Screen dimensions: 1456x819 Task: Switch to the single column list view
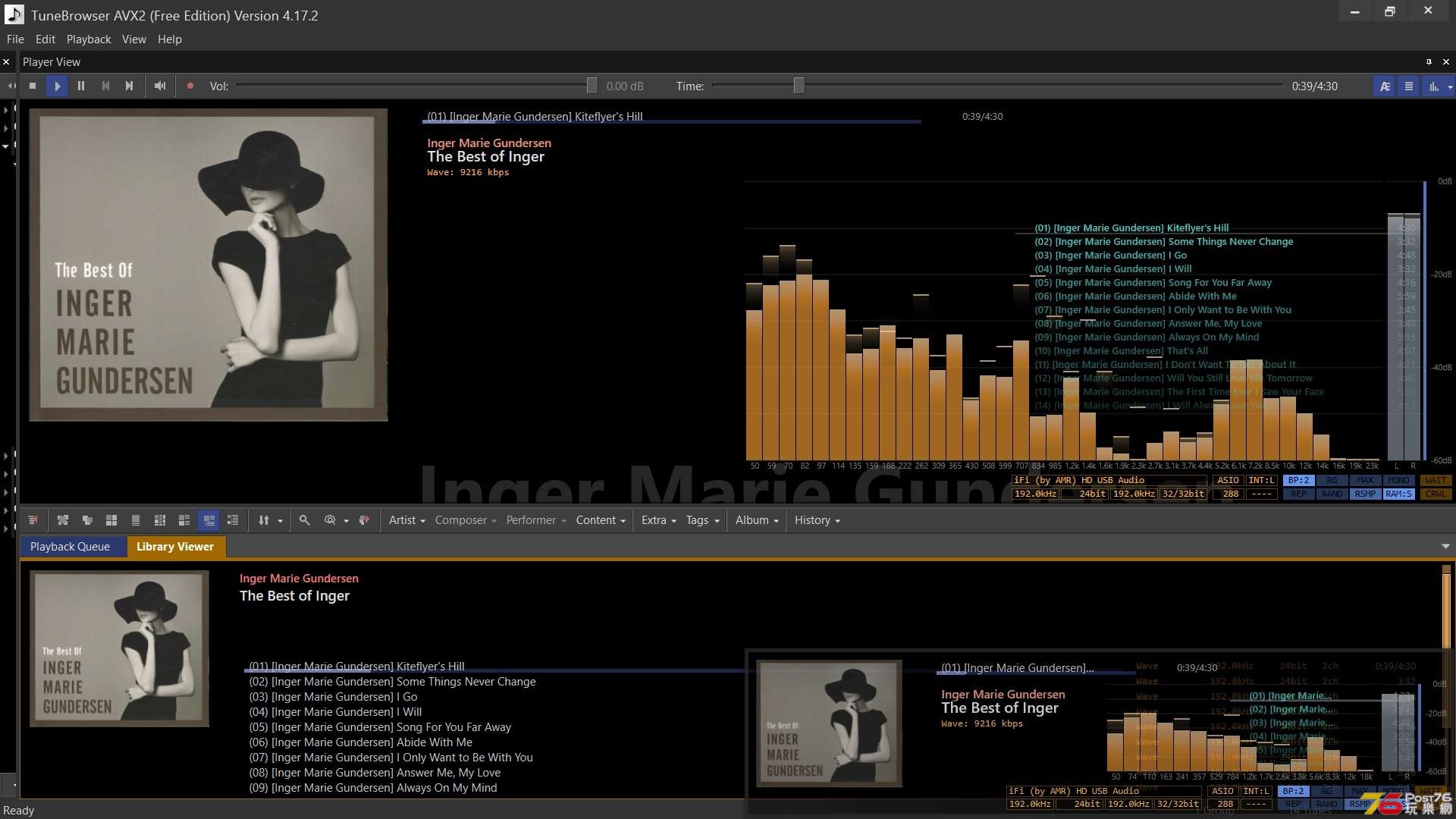pyautogui.click(x=136, y=520)
